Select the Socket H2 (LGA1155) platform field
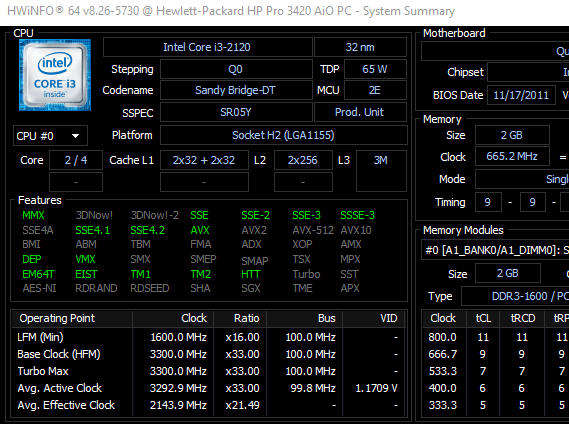 point(283,135)
